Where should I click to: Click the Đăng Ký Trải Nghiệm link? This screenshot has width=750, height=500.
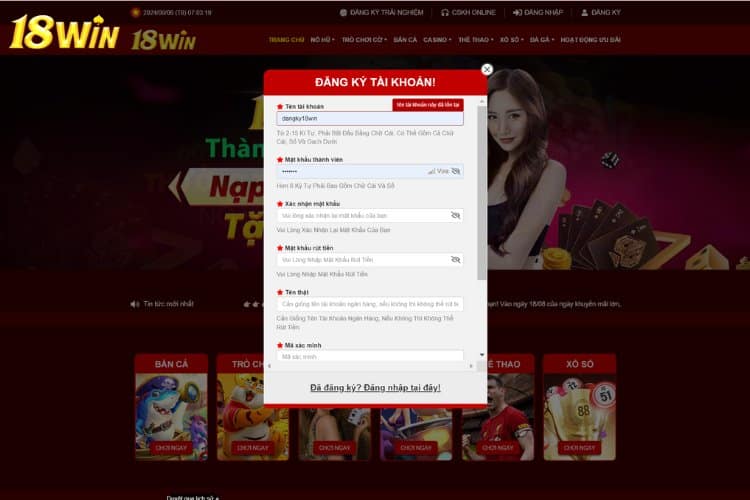tap(386, 12)
